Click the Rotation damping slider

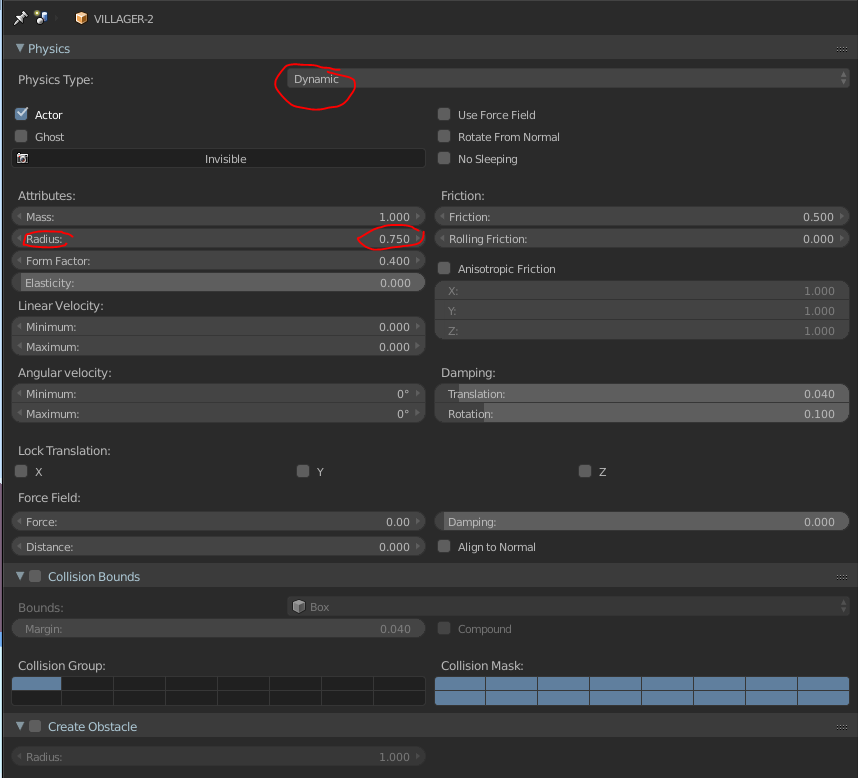(x=642, y=414)
